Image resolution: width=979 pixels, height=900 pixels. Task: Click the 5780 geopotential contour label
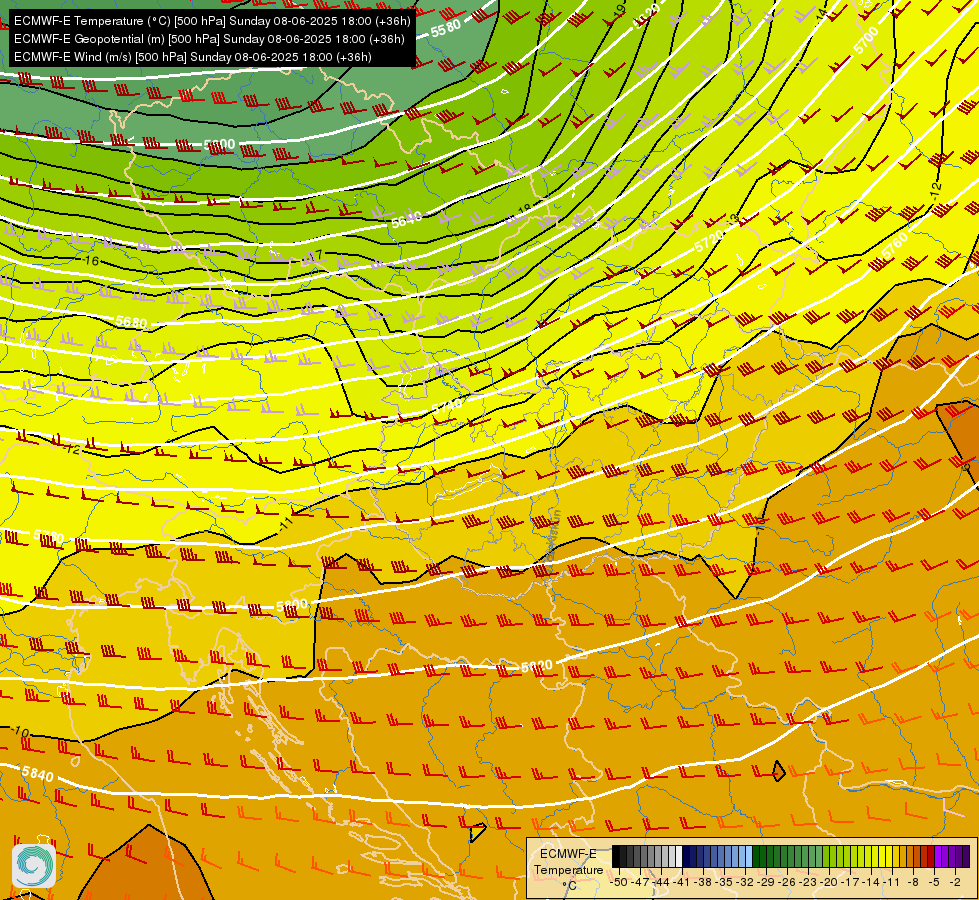[49, 537]
